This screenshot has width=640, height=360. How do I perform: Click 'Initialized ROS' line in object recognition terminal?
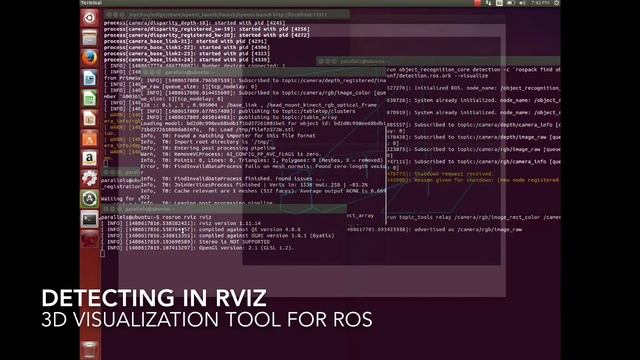point(473,88)
